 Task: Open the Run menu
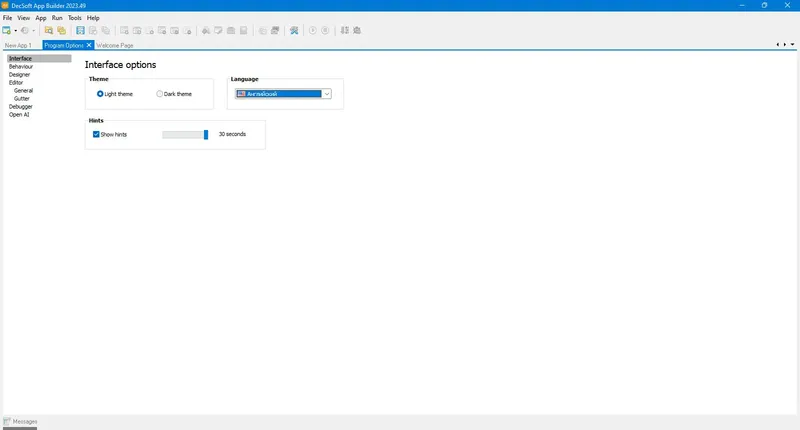[57, 18]
